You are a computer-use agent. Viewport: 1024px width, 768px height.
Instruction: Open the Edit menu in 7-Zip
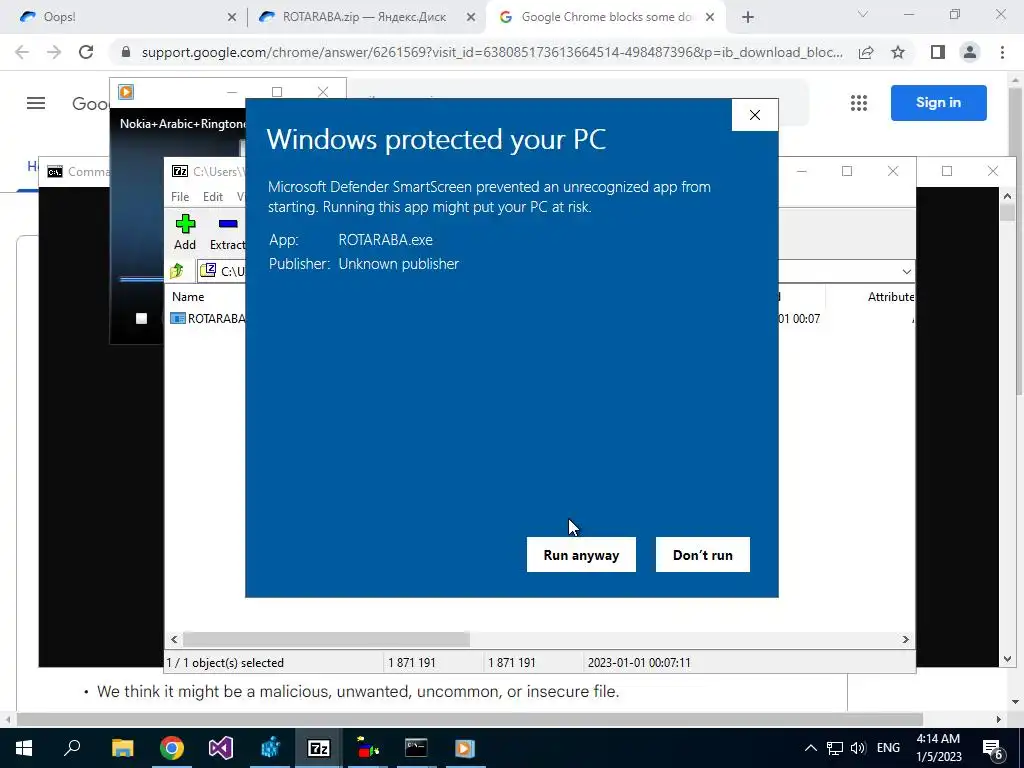213,197
